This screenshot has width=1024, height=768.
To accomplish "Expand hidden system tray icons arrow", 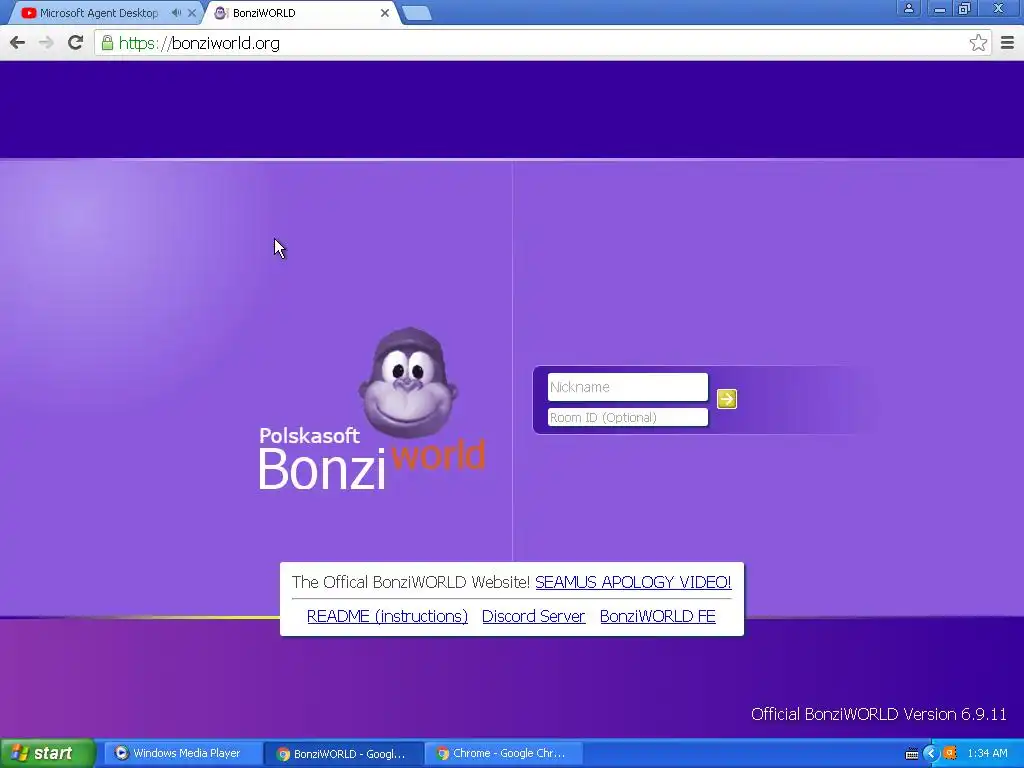I will 931,753.
